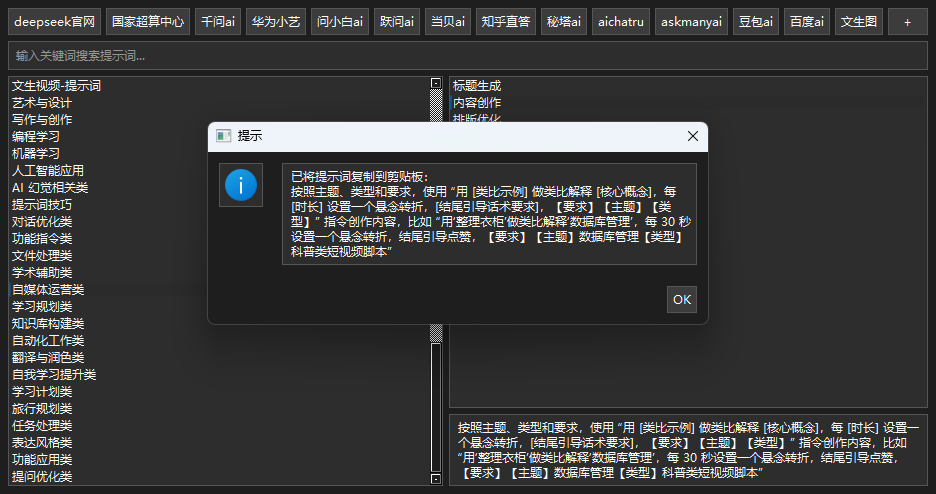Click the + button at the top right
936x494 pixels.
(907, 21)
